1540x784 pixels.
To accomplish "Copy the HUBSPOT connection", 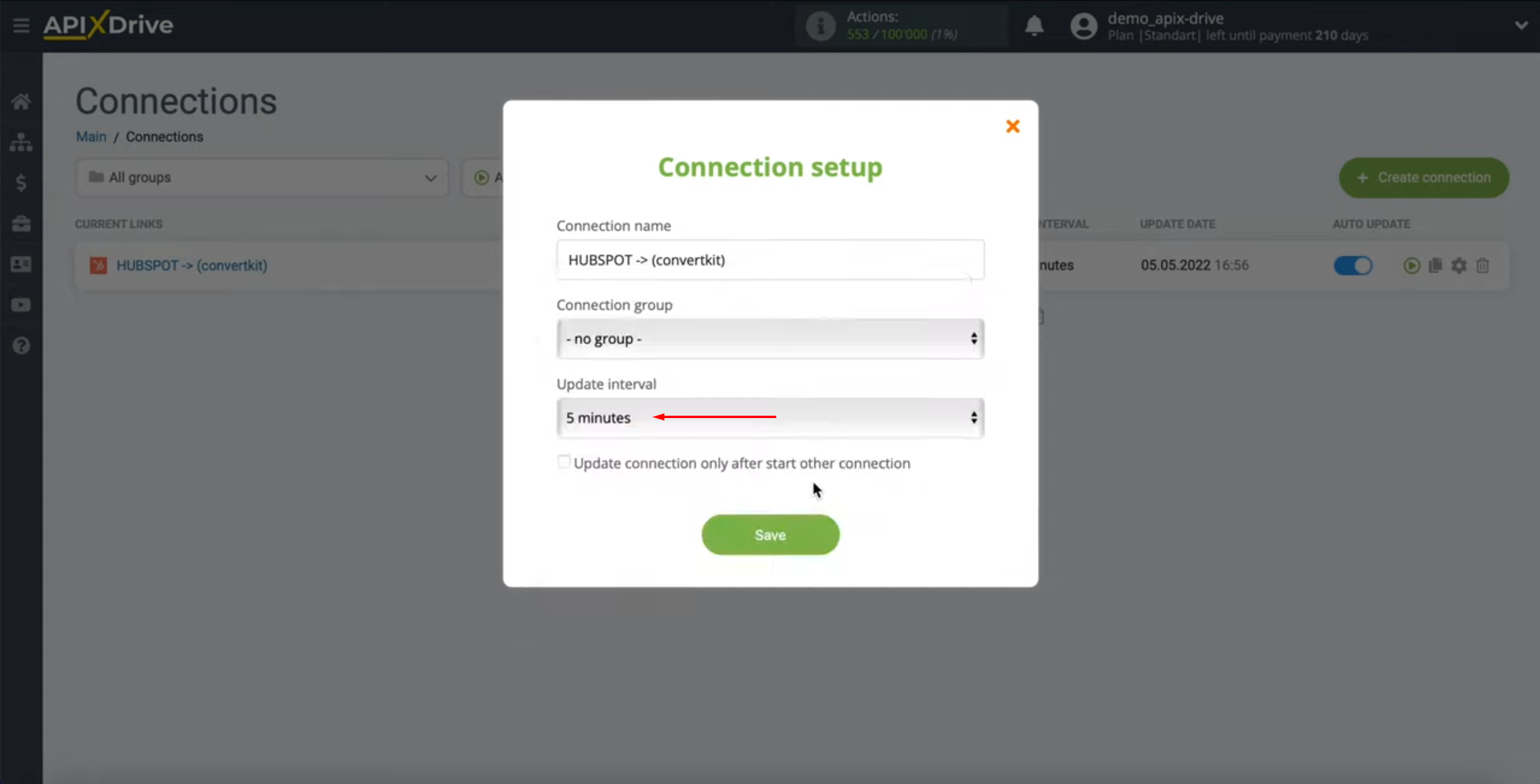I will pos(1436,266).
